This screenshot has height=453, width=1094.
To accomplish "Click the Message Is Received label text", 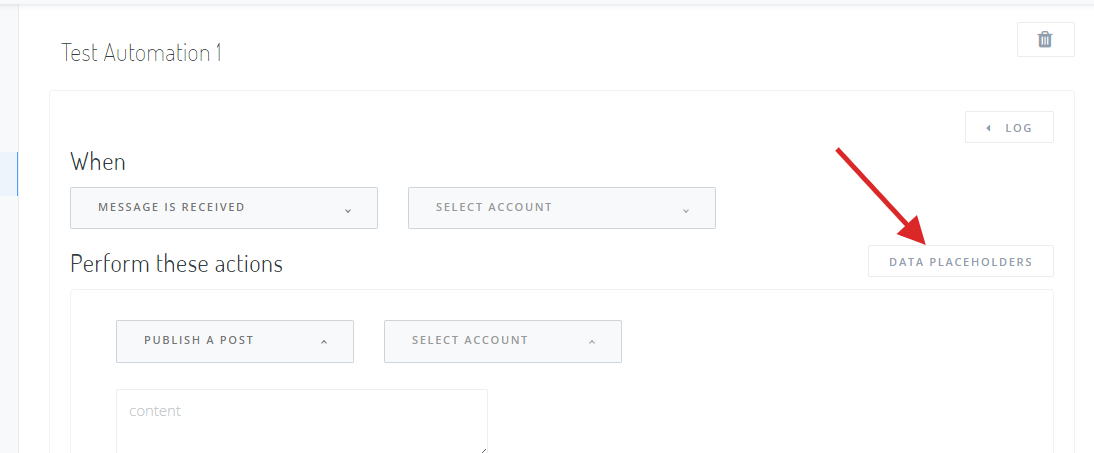I will (x=171, y=208).
